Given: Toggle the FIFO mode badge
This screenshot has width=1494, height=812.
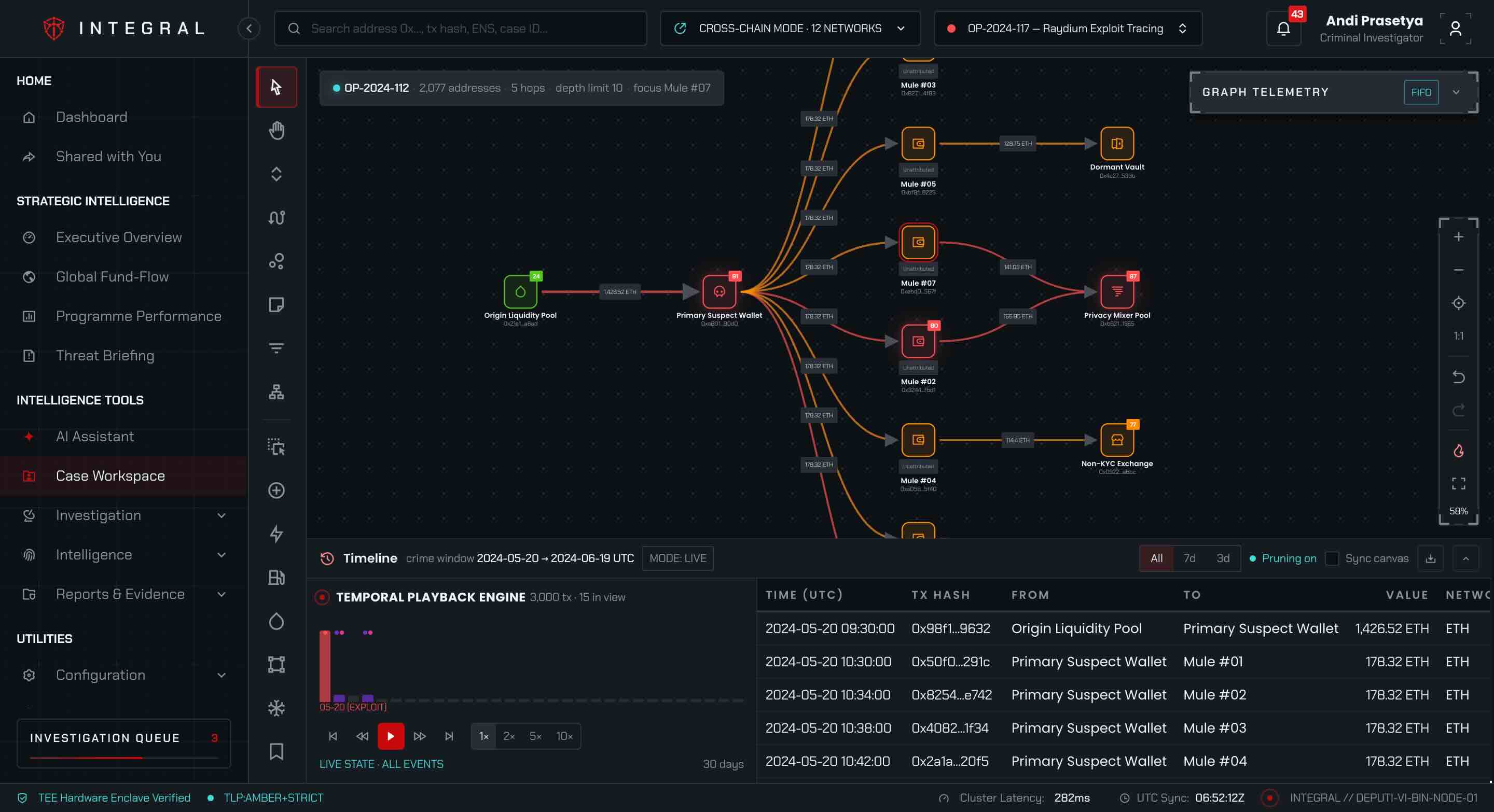Looking at the screenshot, I should tap(1421, 92).
